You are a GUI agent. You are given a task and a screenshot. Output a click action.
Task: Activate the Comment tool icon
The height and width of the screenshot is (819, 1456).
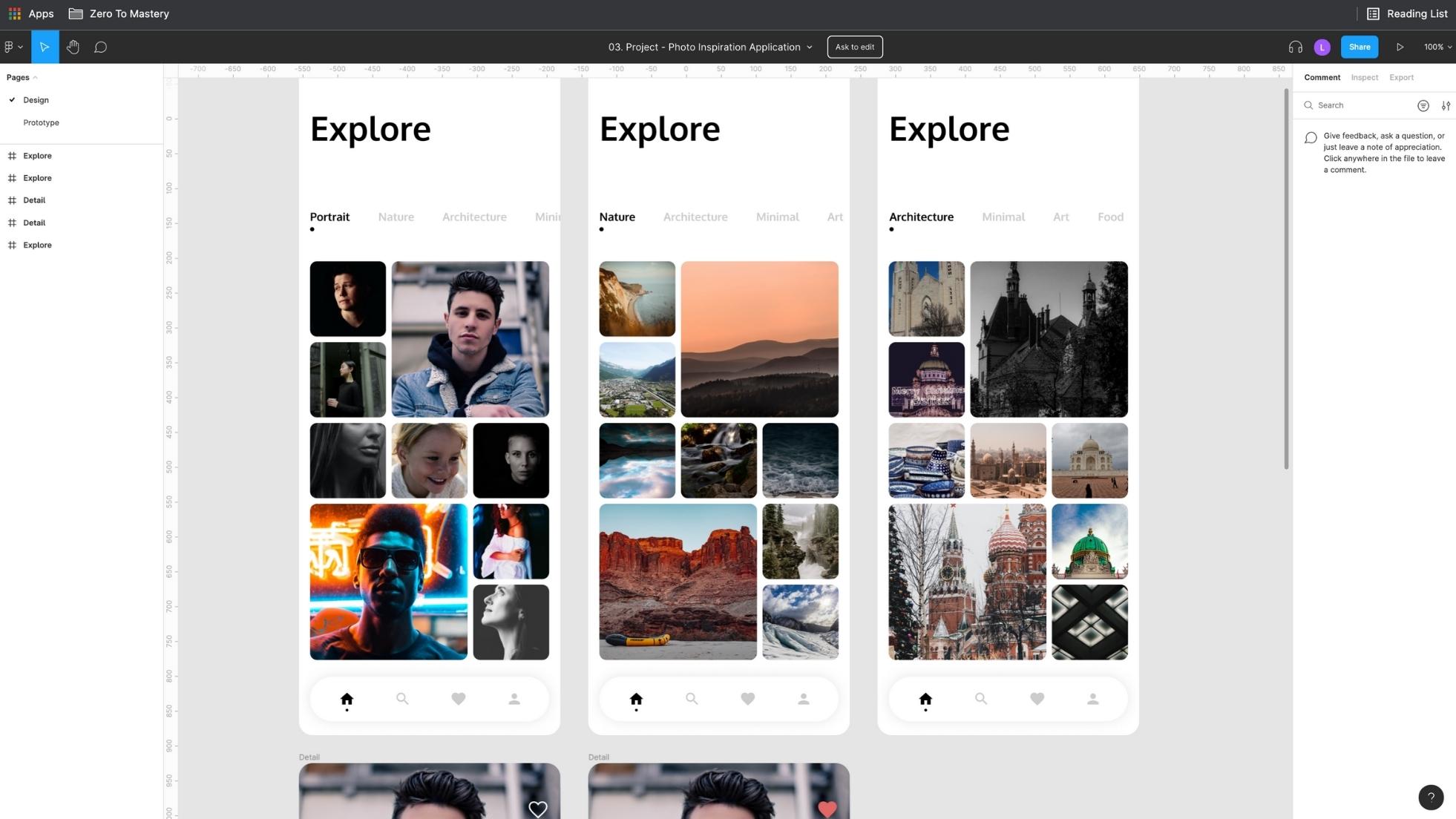pyautogui.click(x=100, y=47)
